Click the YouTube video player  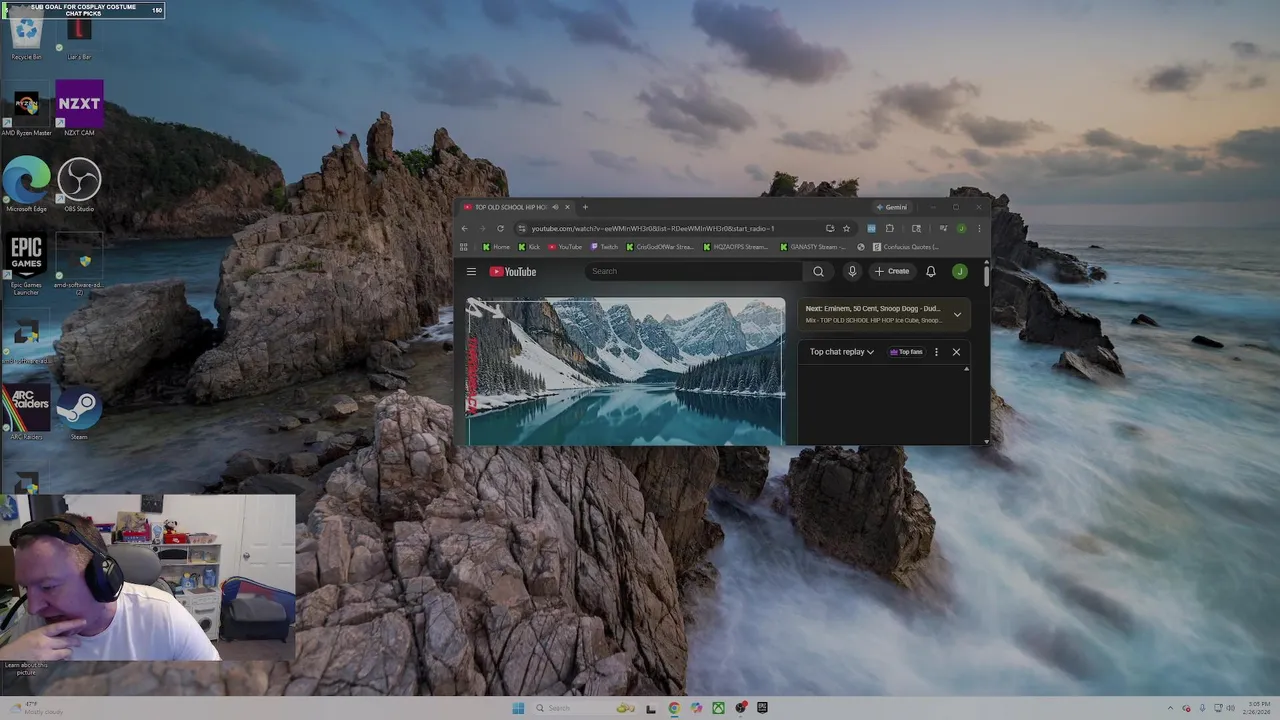click(626, 371)
